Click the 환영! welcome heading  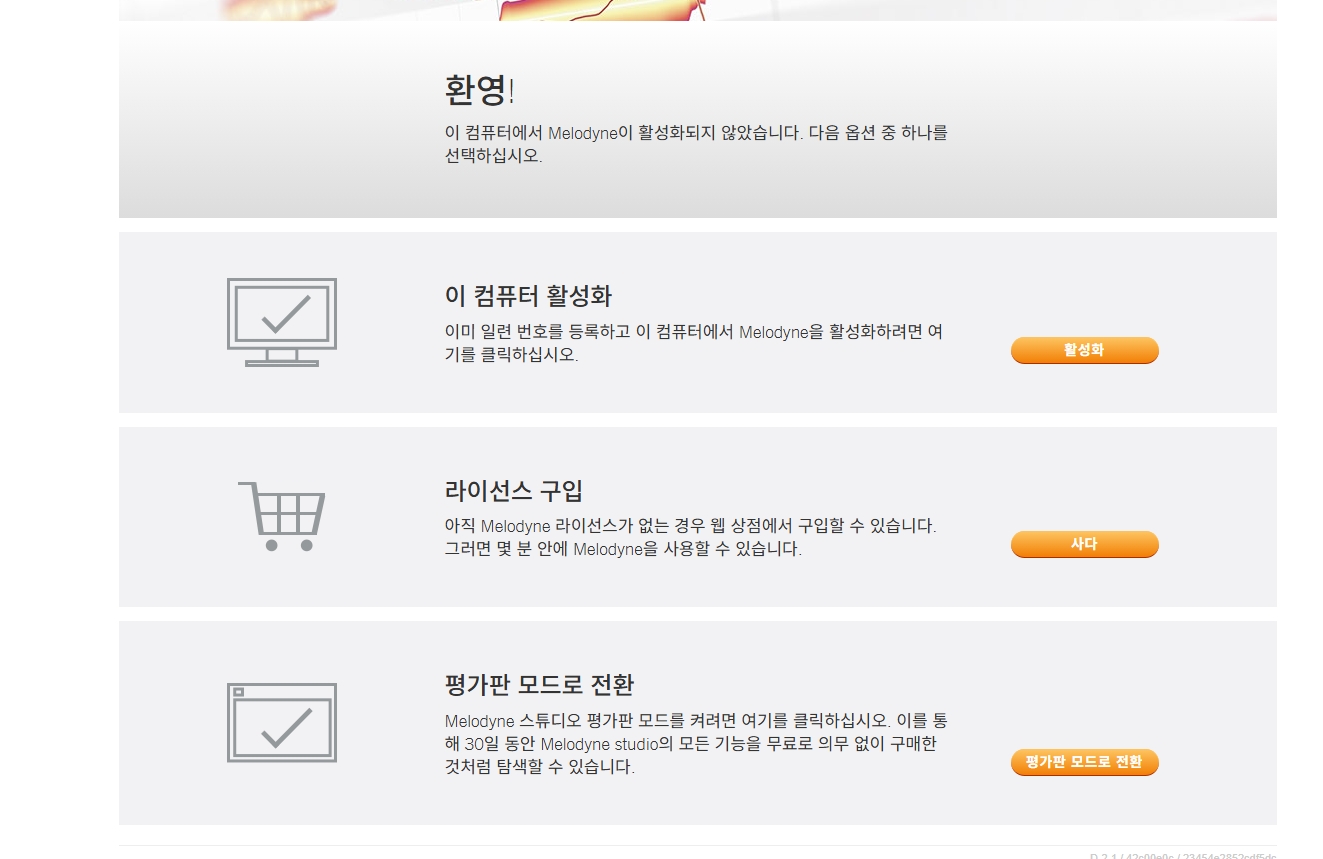[x=480, y=91]
